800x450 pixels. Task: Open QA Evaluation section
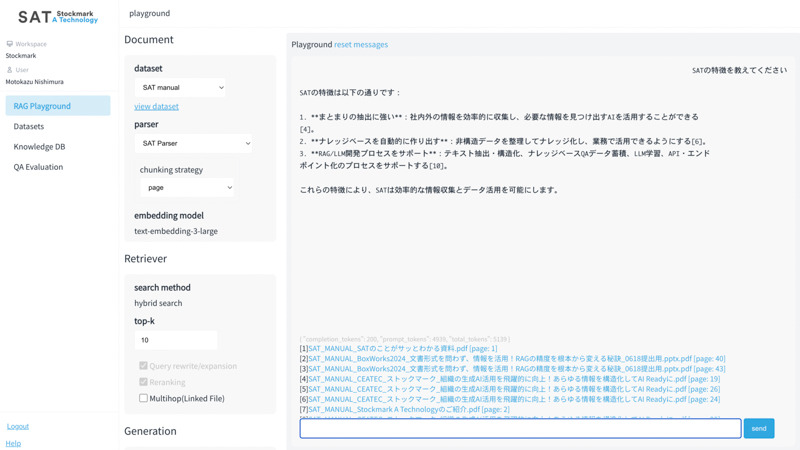pos(38,167)
